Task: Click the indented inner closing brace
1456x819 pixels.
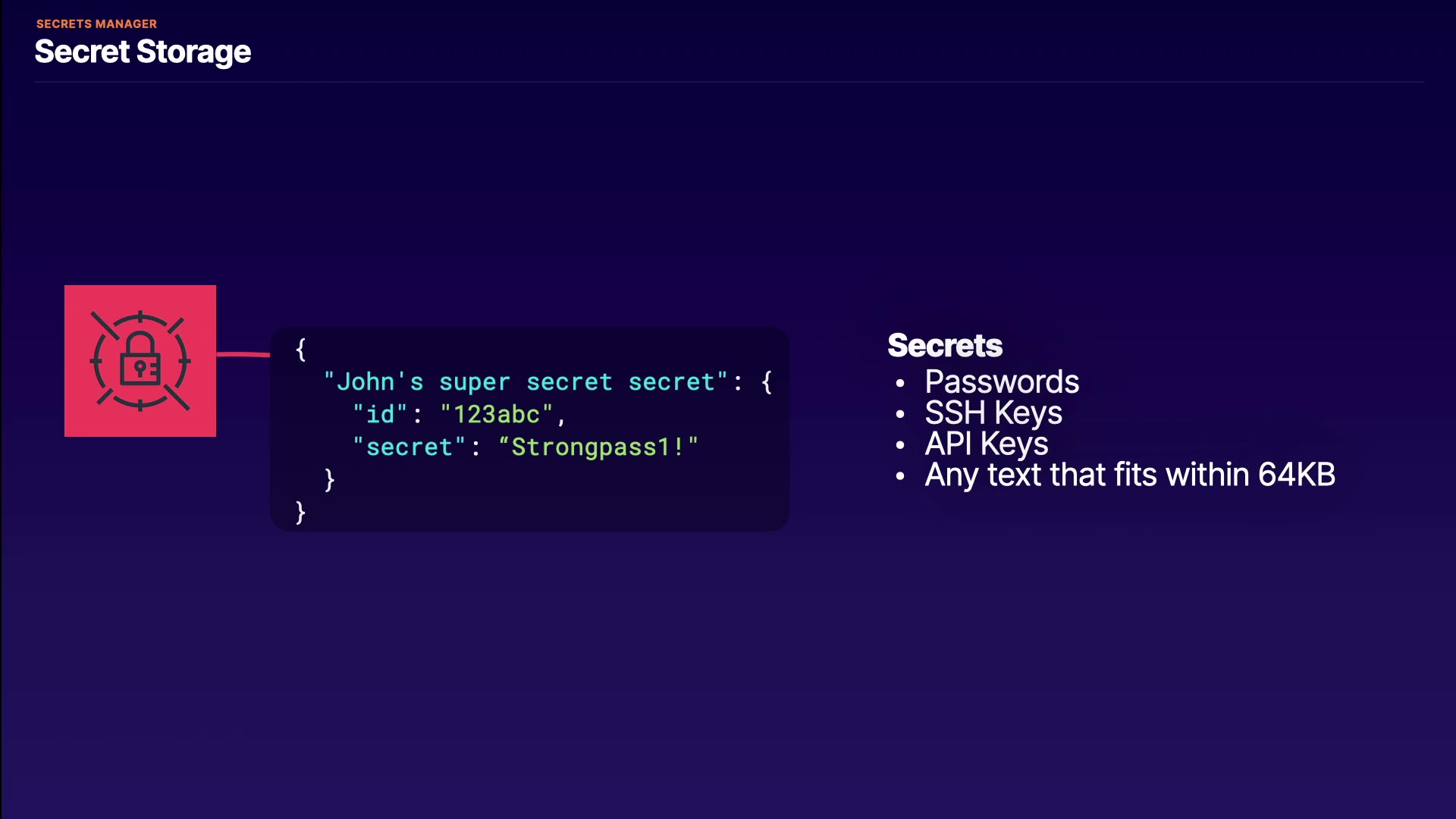Action: [x=329, y=479]
